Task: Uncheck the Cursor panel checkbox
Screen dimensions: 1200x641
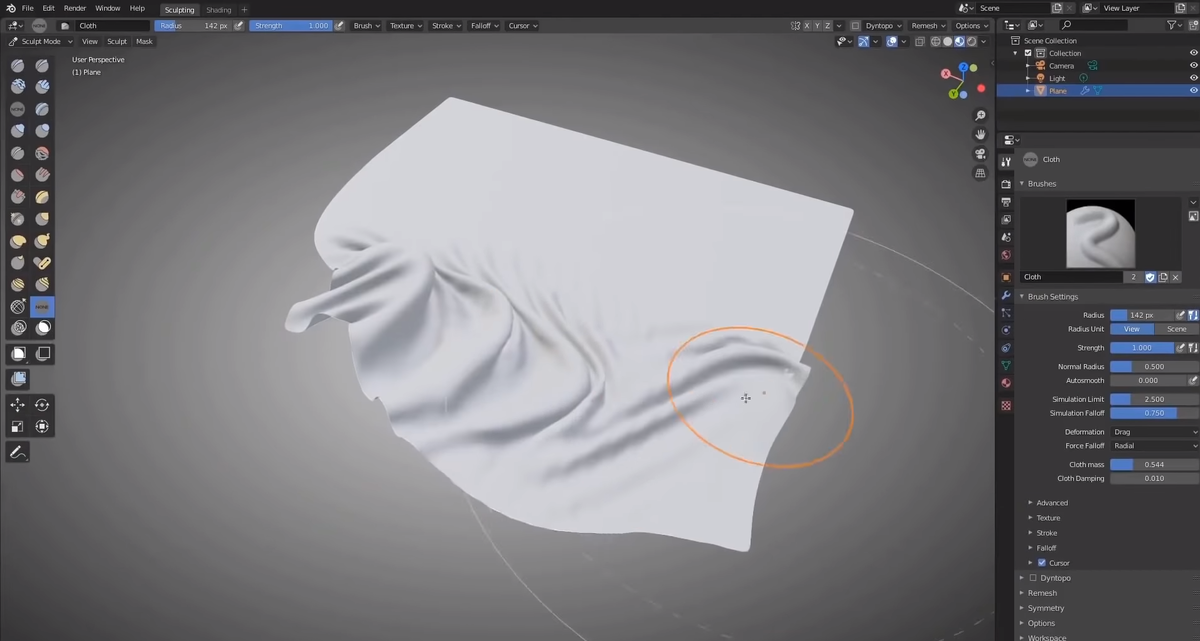Action: (x=1042, y=563)
